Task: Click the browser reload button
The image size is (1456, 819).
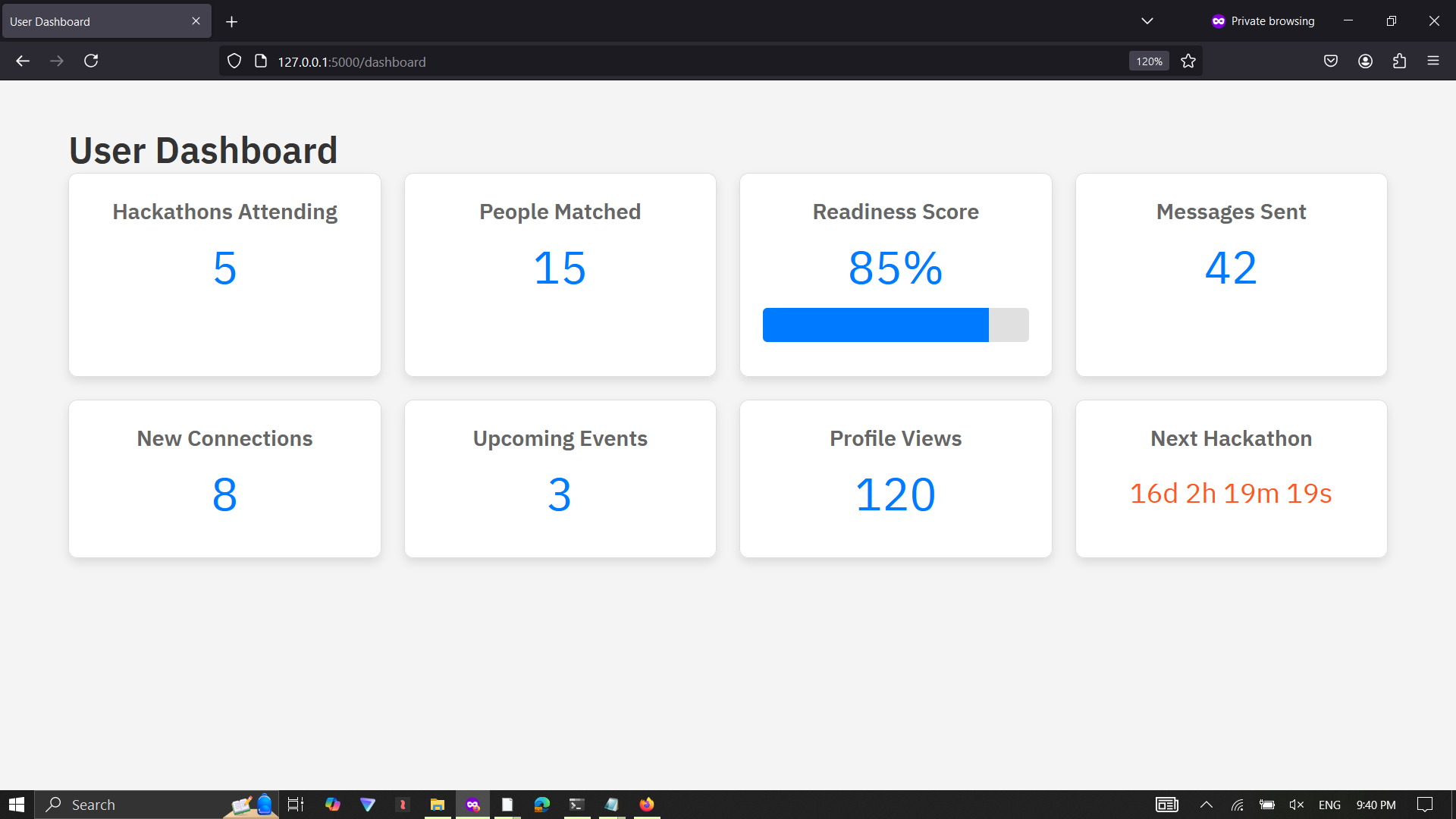Action: pyautogui.click(x=91, y=61)
